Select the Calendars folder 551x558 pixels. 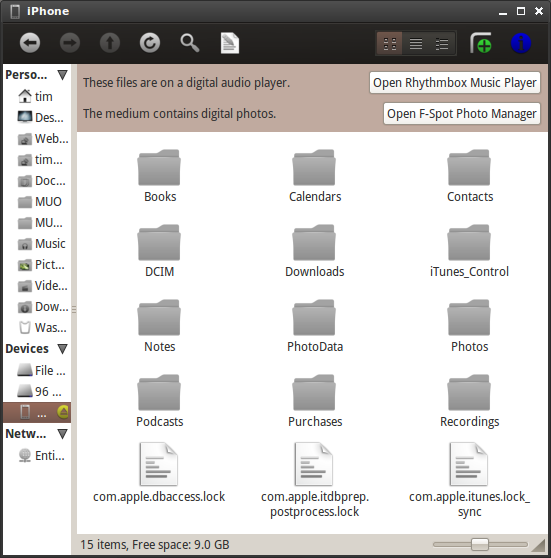tap(315, 177)
